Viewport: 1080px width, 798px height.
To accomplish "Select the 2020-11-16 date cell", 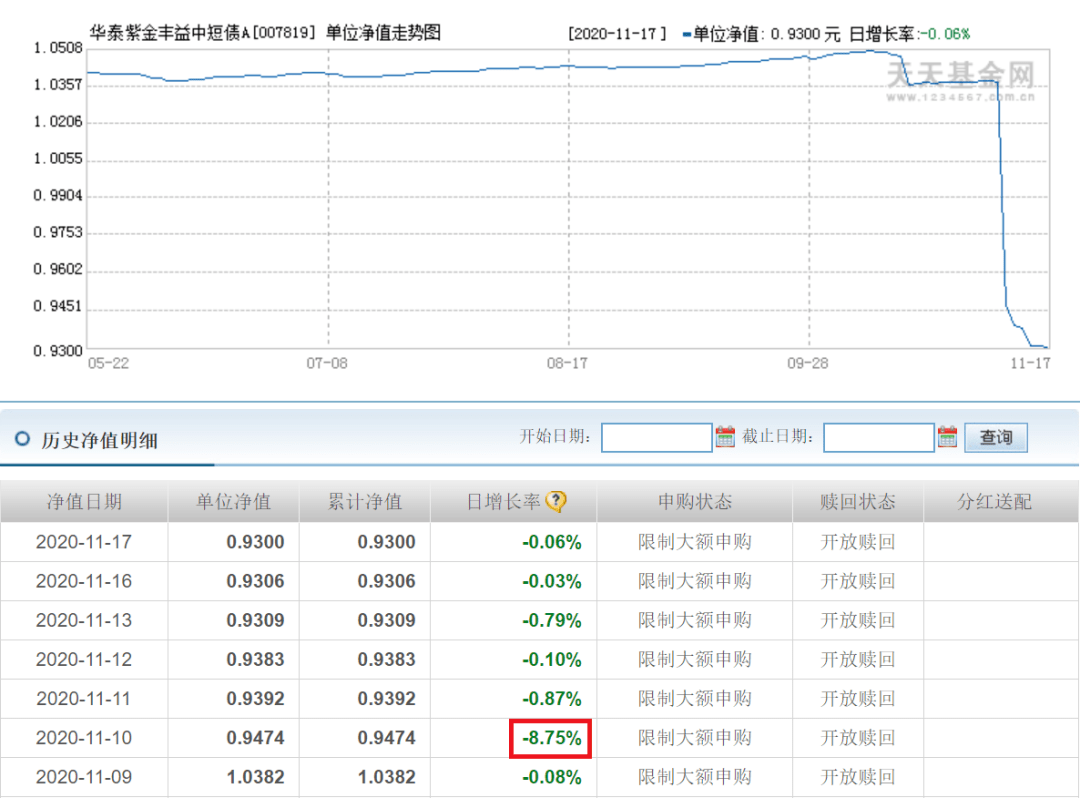I will [x=83, y=581].
